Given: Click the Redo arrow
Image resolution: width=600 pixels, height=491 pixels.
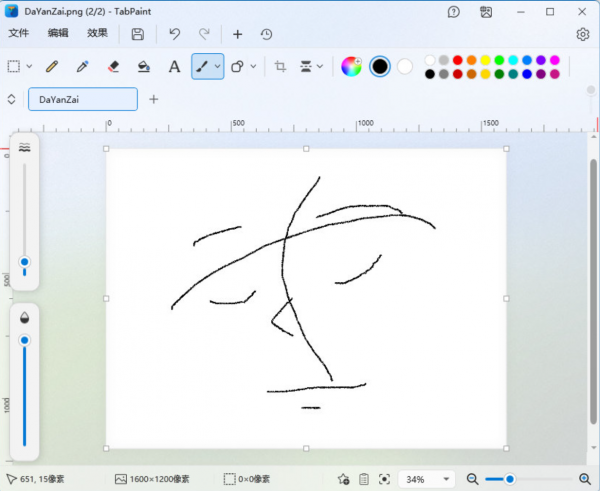Looking at the screenshot, I should click(x=204, y=34).
